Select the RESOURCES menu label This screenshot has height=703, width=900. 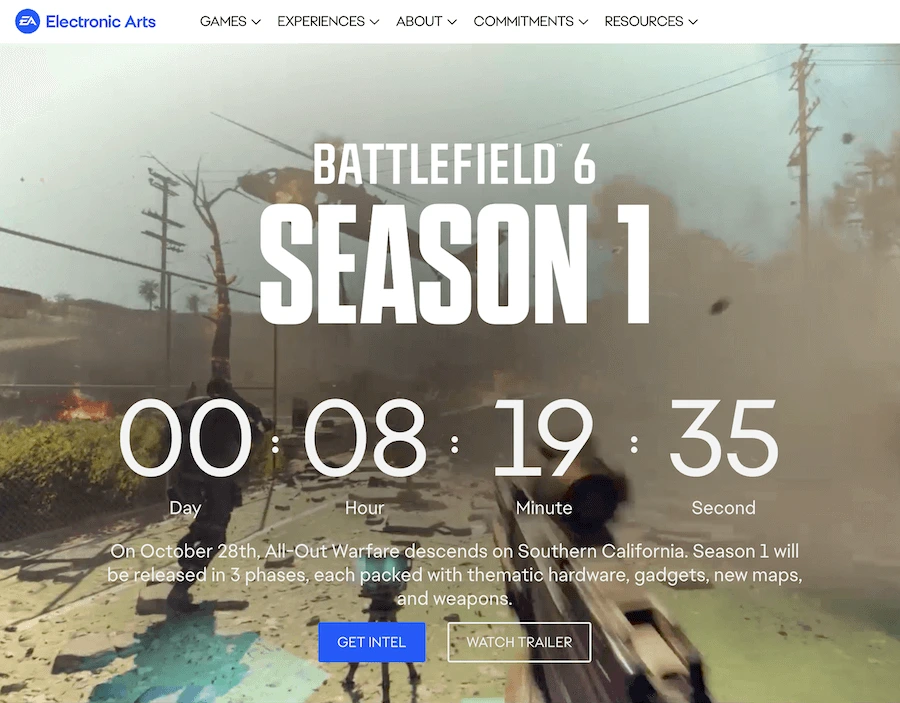tap(644, 21)
